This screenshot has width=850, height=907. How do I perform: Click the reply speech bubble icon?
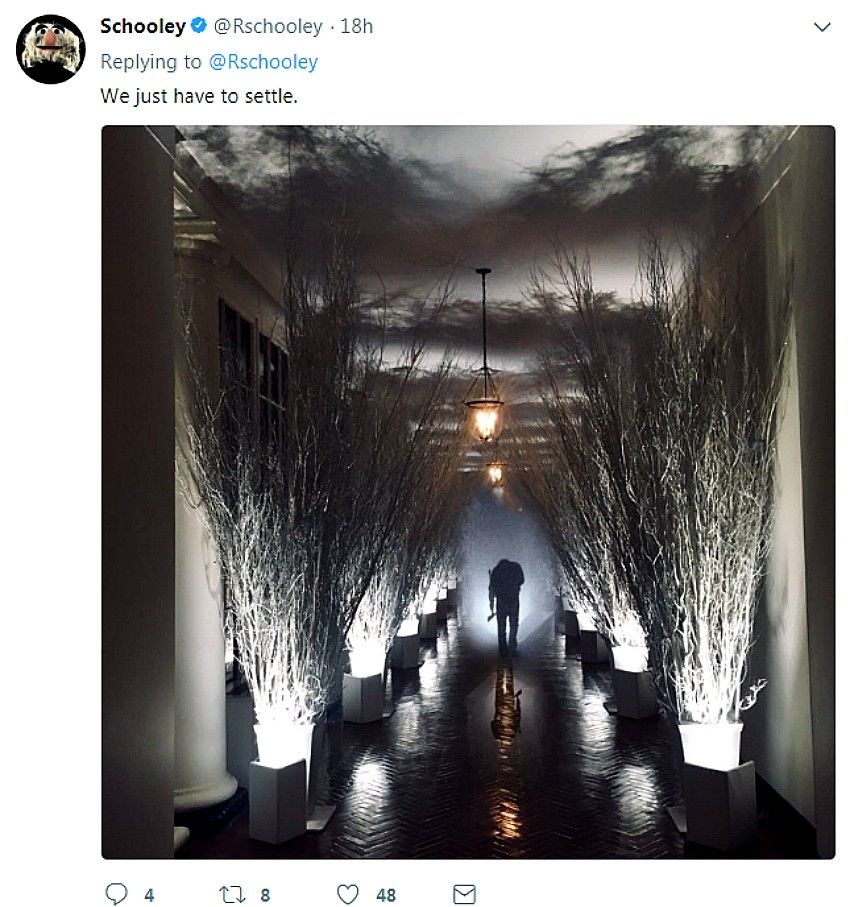(x=116, y=894)
